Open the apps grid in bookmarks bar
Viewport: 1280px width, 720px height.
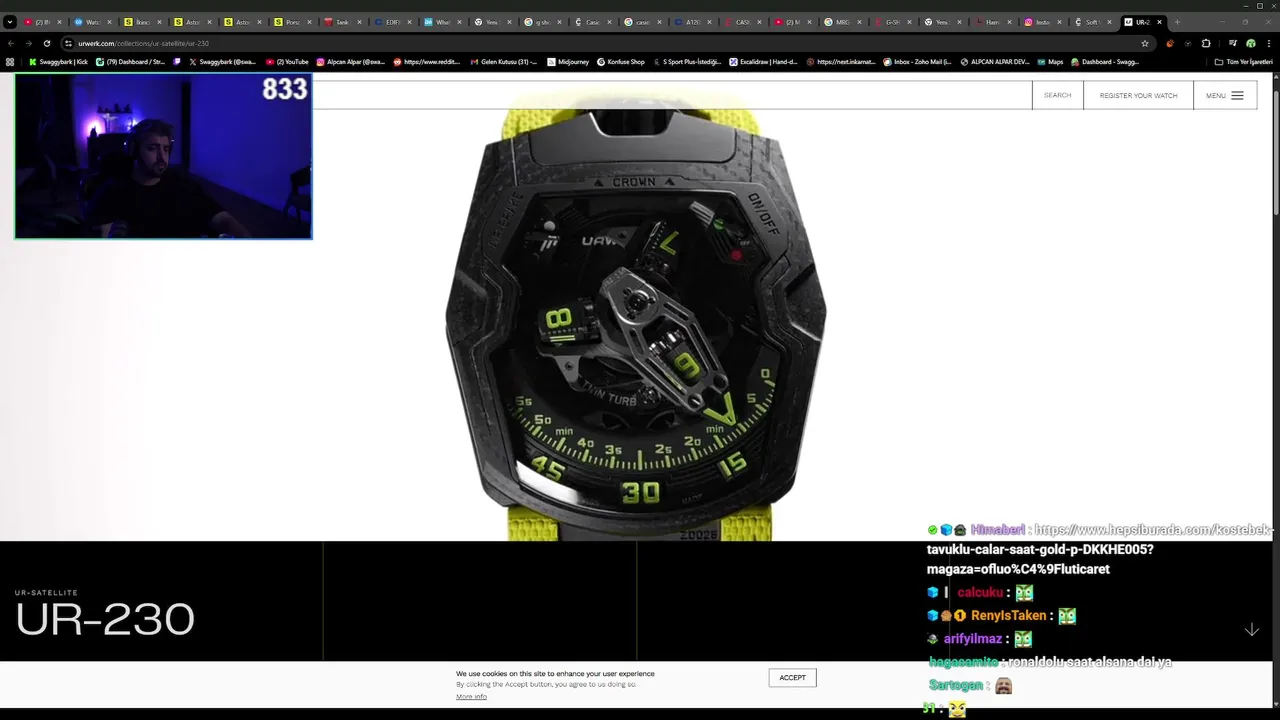(x=10, y=62)
